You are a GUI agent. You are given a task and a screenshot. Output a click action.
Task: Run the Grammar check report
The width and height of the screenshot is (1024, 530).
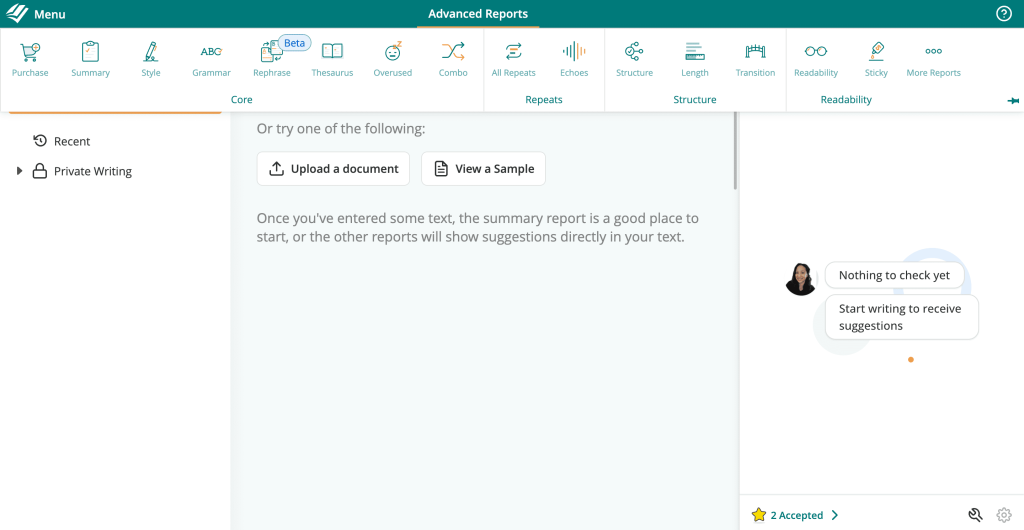(x=211, y=59)
